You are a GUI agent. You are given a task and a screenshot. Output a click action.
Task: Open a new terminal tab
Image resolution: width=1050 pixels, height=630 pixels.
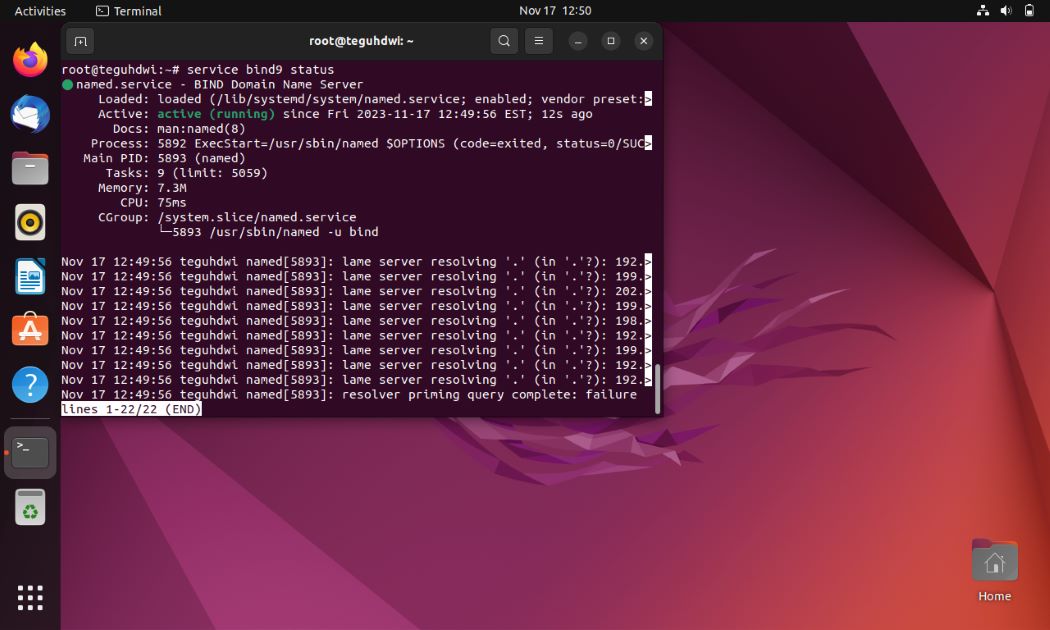[80, 42]
